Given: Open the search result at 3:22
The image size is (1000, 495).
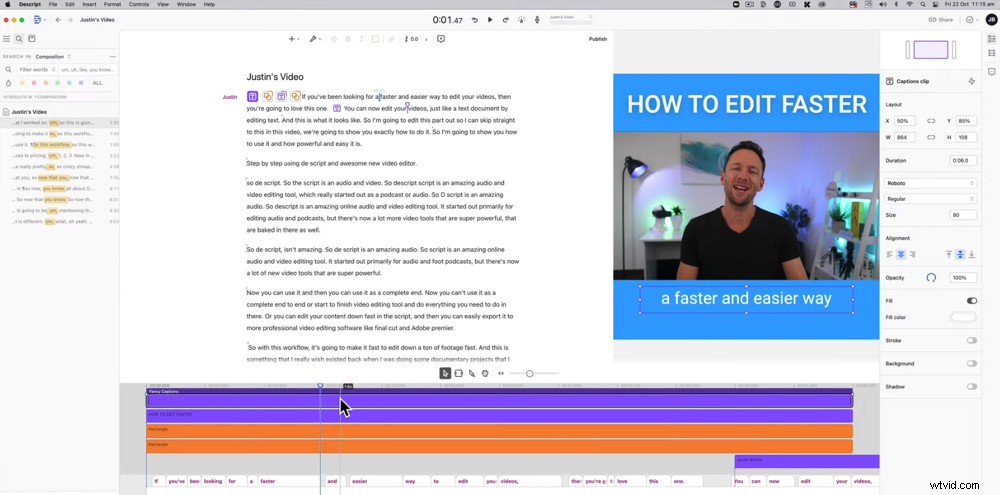Looking at the screenshot, I should [61, 155].
